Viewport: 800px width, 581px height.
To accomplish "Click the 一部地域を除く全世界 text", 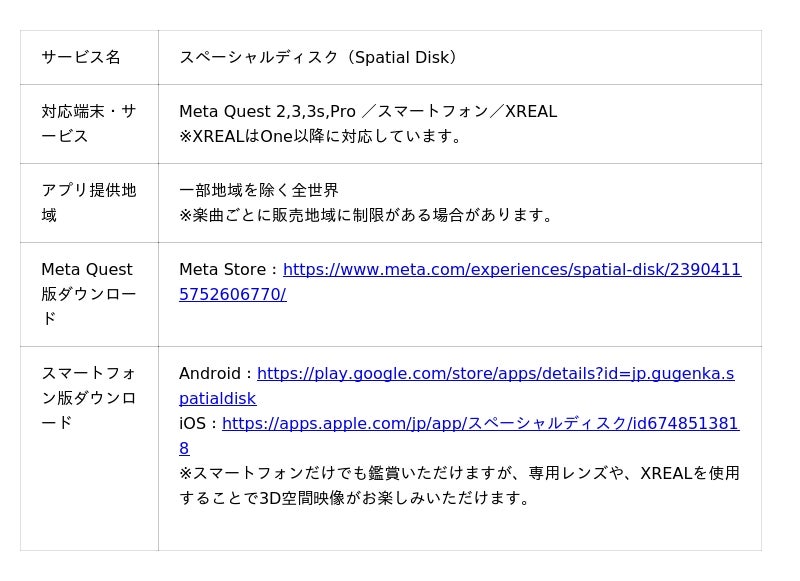I will 259,190.
